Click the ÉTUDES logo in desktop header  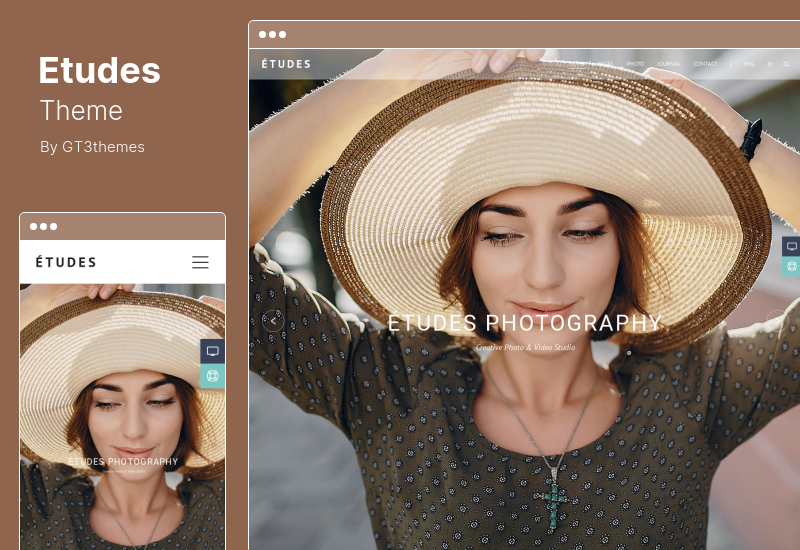[x=286, y=64]
